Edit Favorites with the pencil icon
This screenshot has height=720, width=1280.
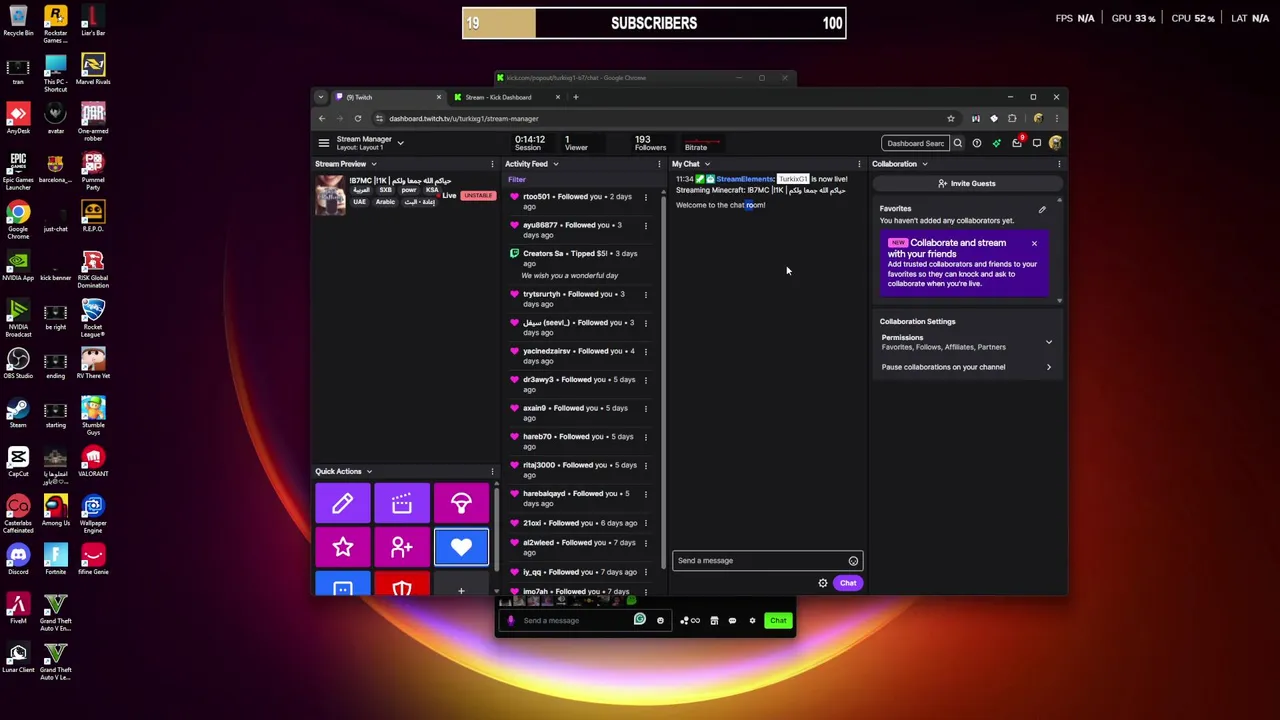tap(1042, 209)
